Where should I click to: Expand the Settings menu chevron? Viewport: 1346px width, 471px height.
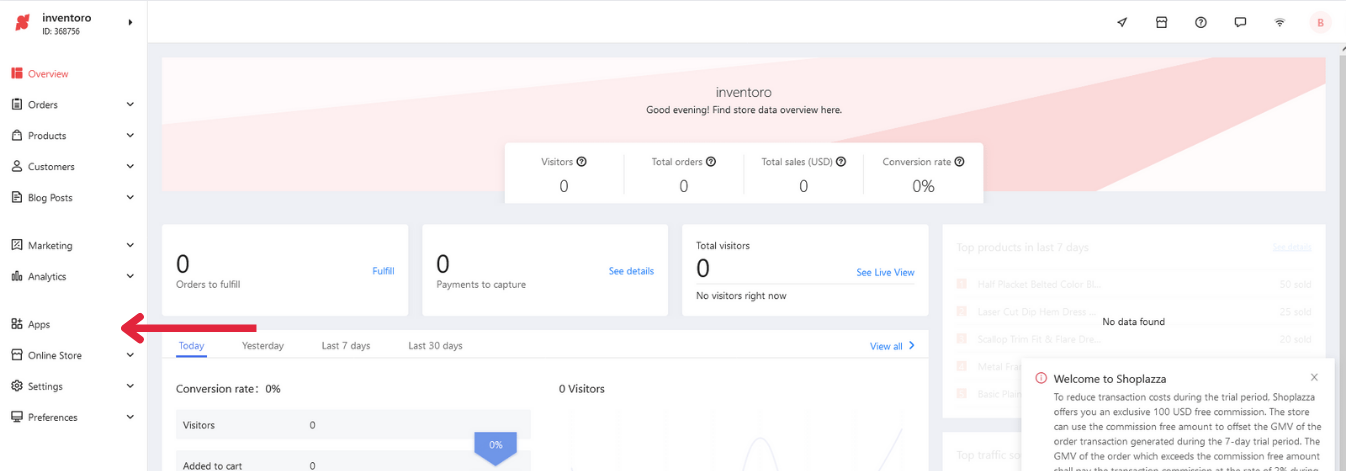pyautogui.click(x=130, y=386)
